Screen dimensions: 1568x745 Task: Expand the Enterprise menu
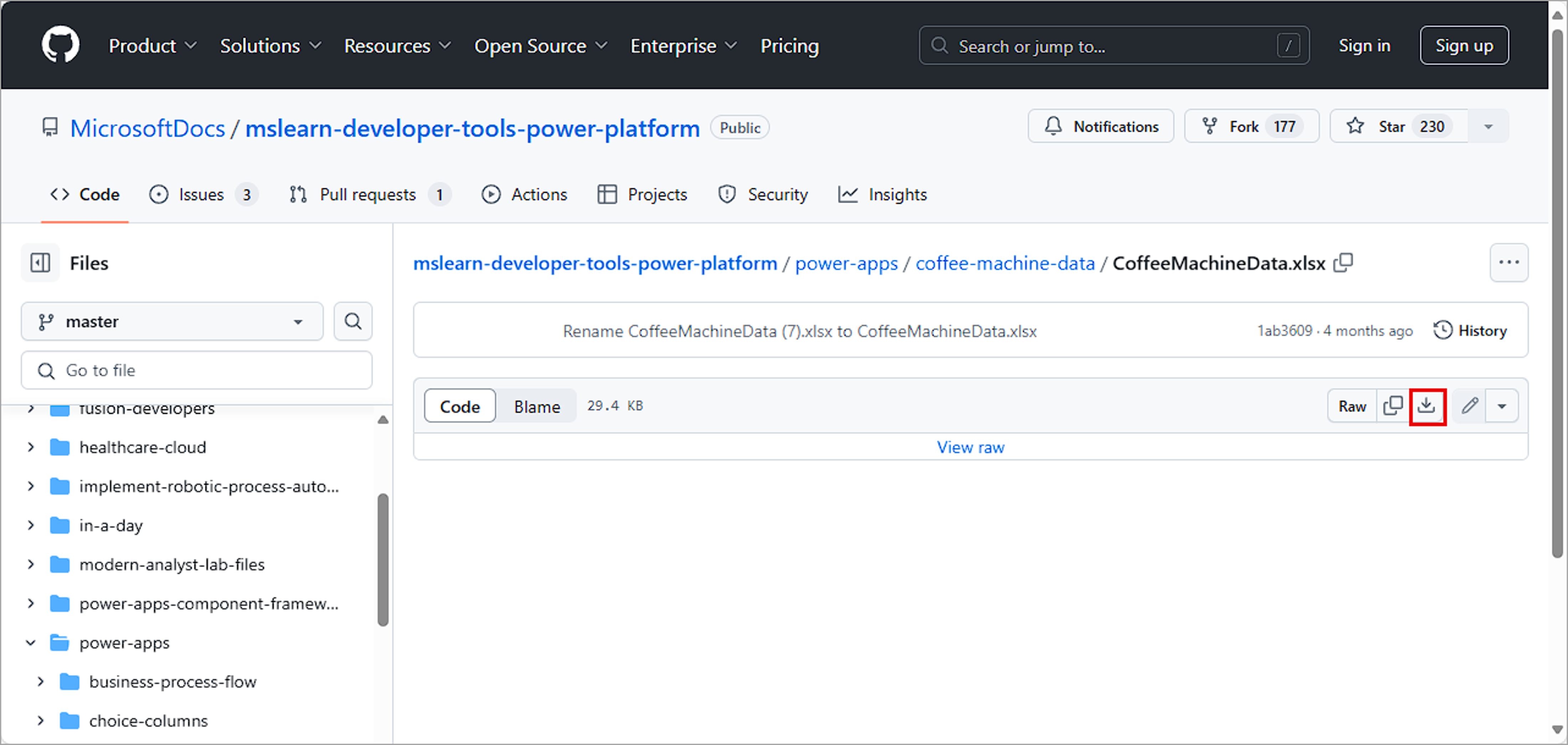(684, 46)
